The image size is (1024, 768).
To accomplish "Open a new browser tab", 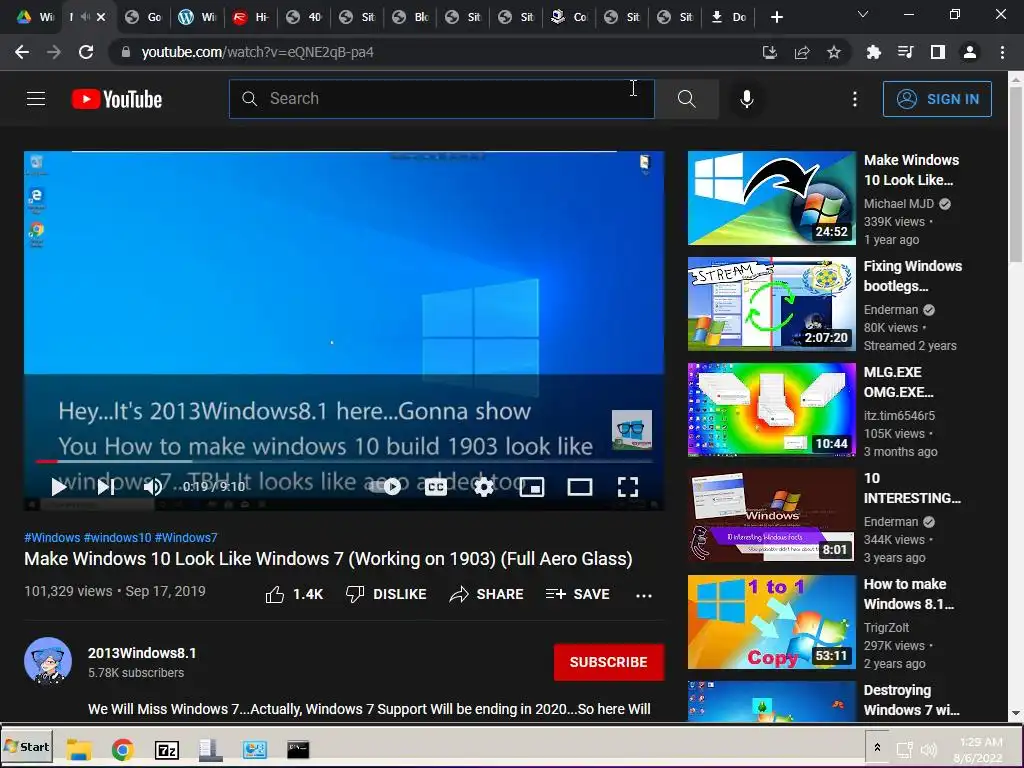I will pyautogui.click(x=776, y=17).
